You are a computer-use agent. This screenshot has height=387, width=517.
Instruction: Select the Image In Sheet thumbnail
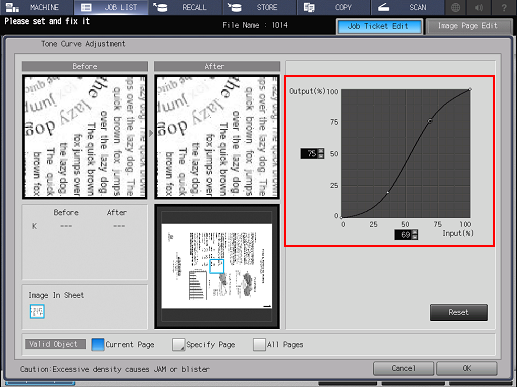(x=37, y=311)
